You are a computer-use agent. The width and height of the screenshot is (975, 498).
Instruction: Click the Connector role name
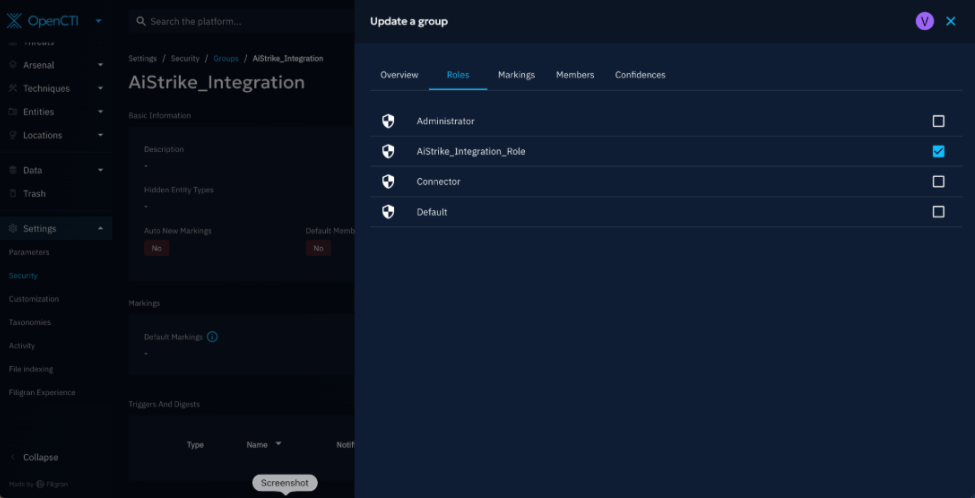(x=438, y=182)
